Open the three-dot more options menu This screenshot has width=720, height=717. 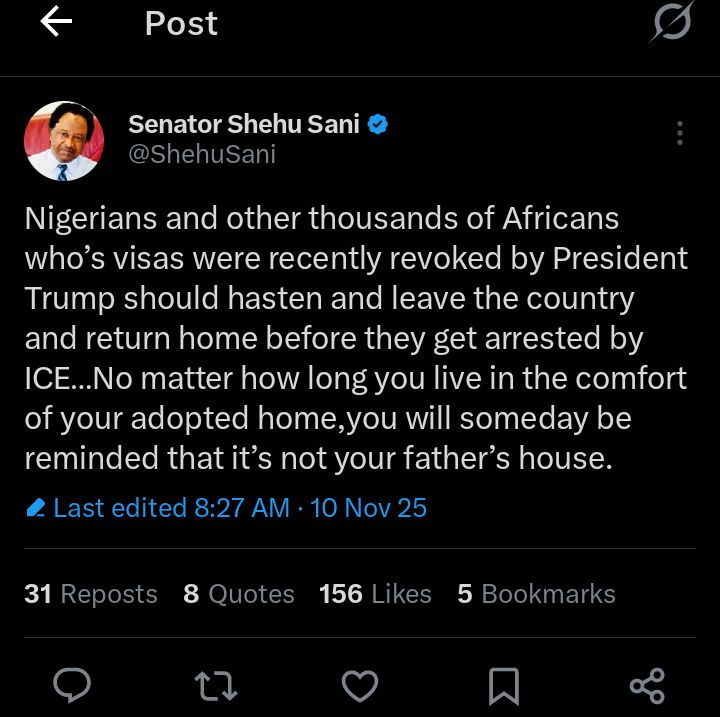pyautogui.click(x=679, y=133)
